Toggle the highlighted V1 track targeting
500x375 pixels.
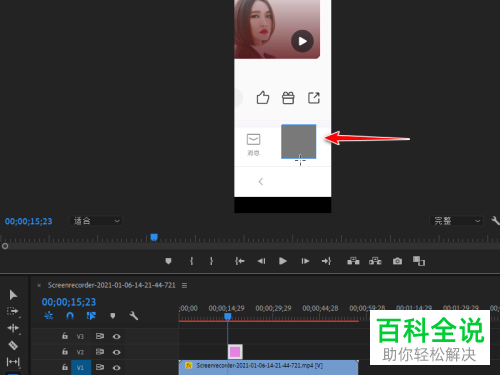tap(81, 367)
